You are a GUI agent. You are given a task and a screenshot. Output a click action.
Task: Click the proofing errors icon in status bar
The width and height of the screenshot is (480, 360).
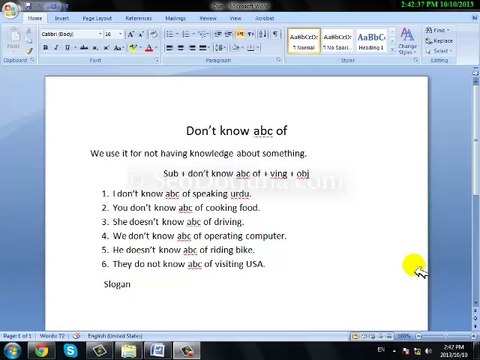point(76,336)
